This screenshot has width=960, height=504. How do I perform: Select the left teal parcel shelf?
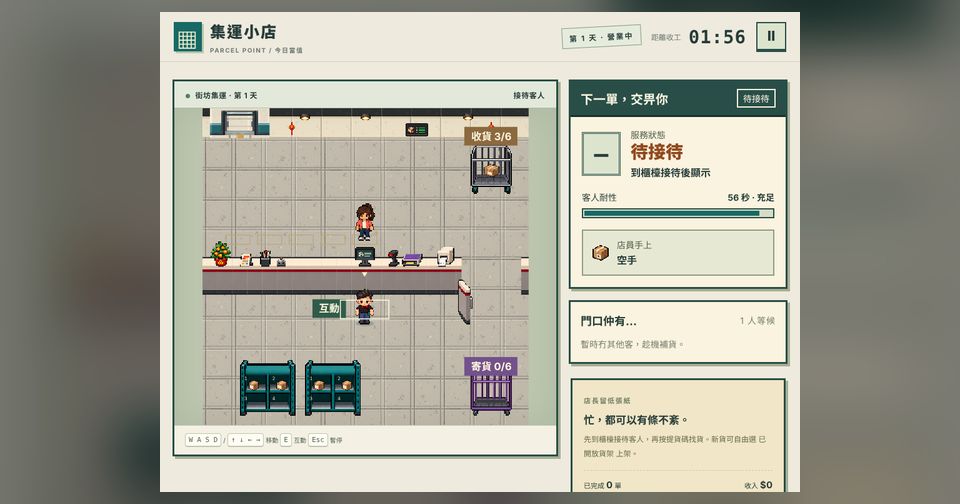[268, 388]
